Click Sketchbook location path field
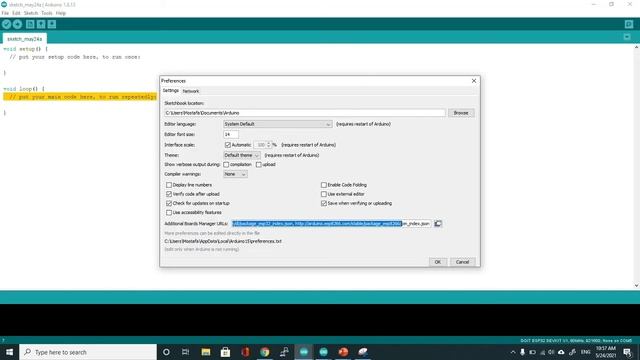The width and height of the screenshot is (640, 360). click(304, 113)
